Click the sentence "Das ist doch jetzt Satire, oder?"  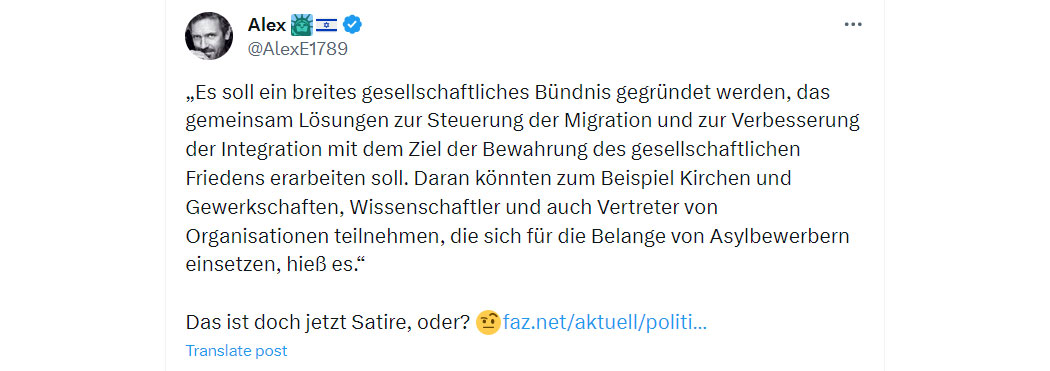[327, 323]
